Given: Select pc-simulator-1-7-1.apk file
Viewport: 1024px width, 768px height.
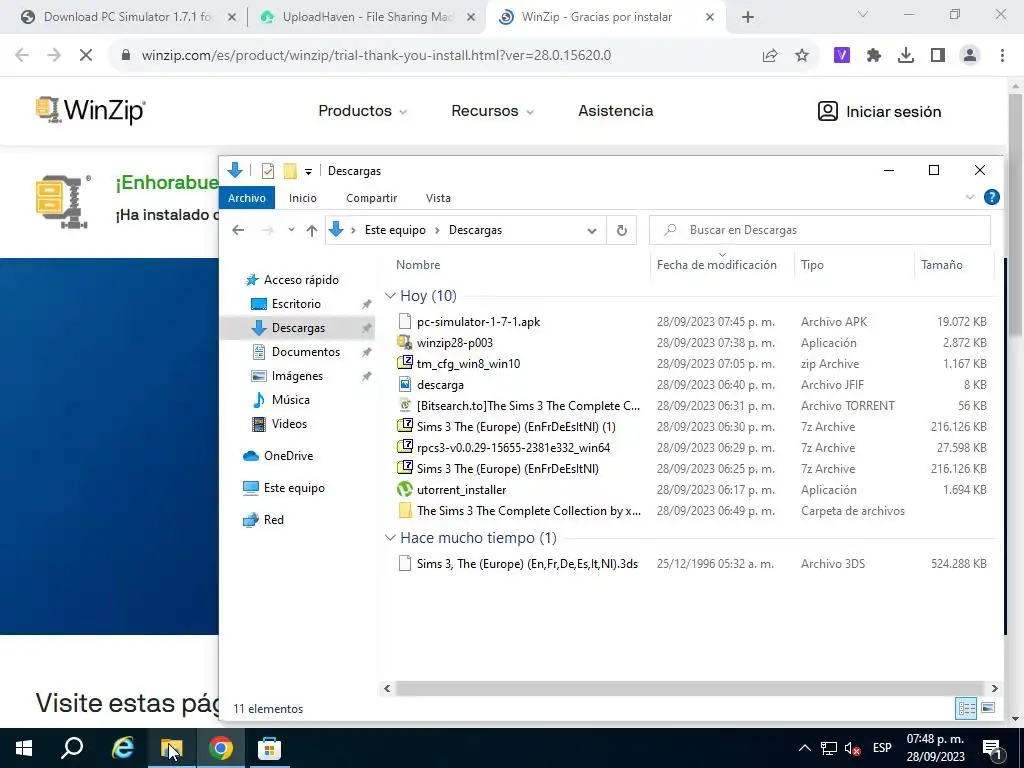Looking at the screenshot, I should (x=479, y=322).
